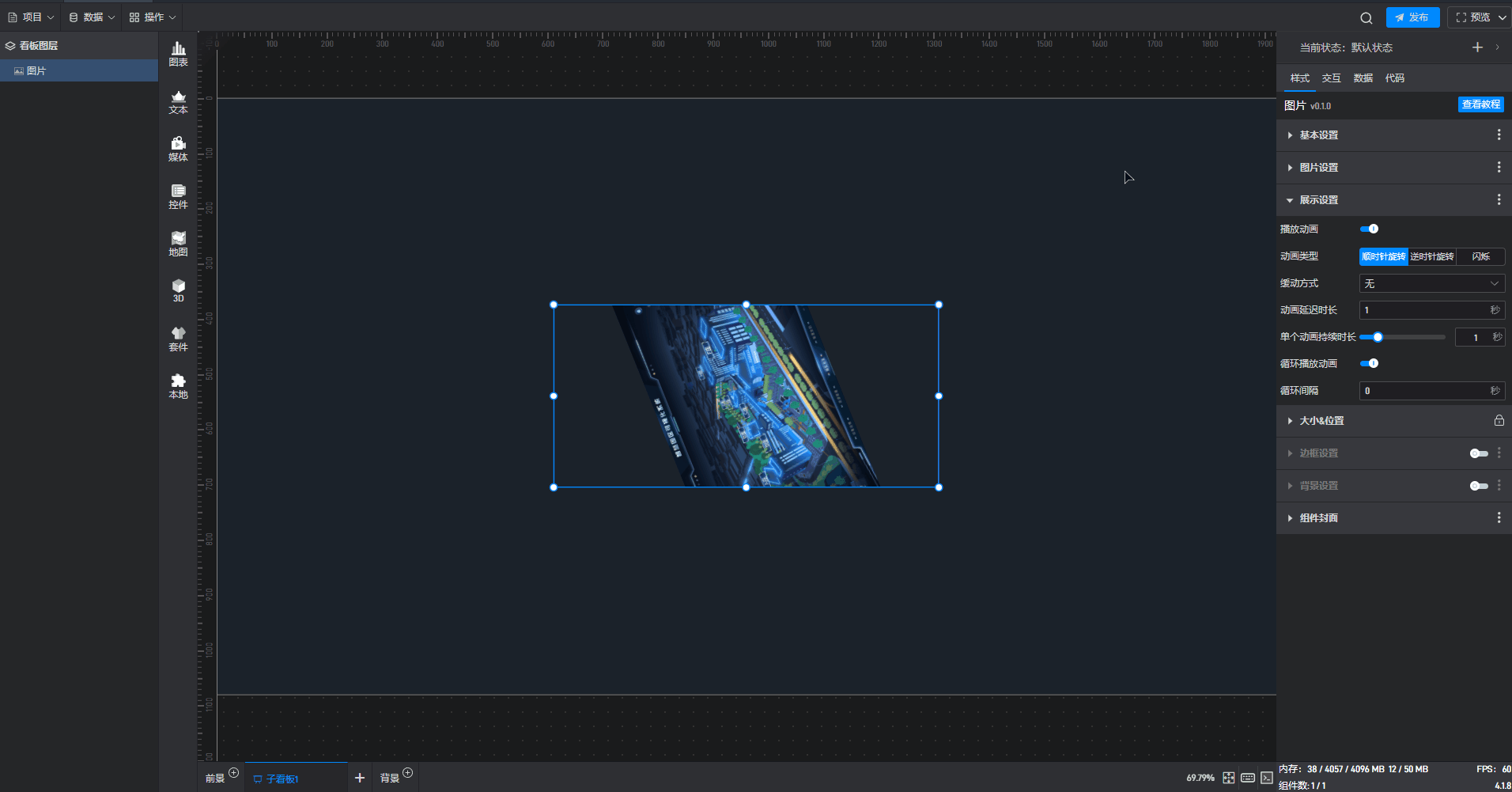Screen dimensions: 1512x792
Task: Lock the 大小&位置 aspect ratio icon
Action: tap(1499, 421)
